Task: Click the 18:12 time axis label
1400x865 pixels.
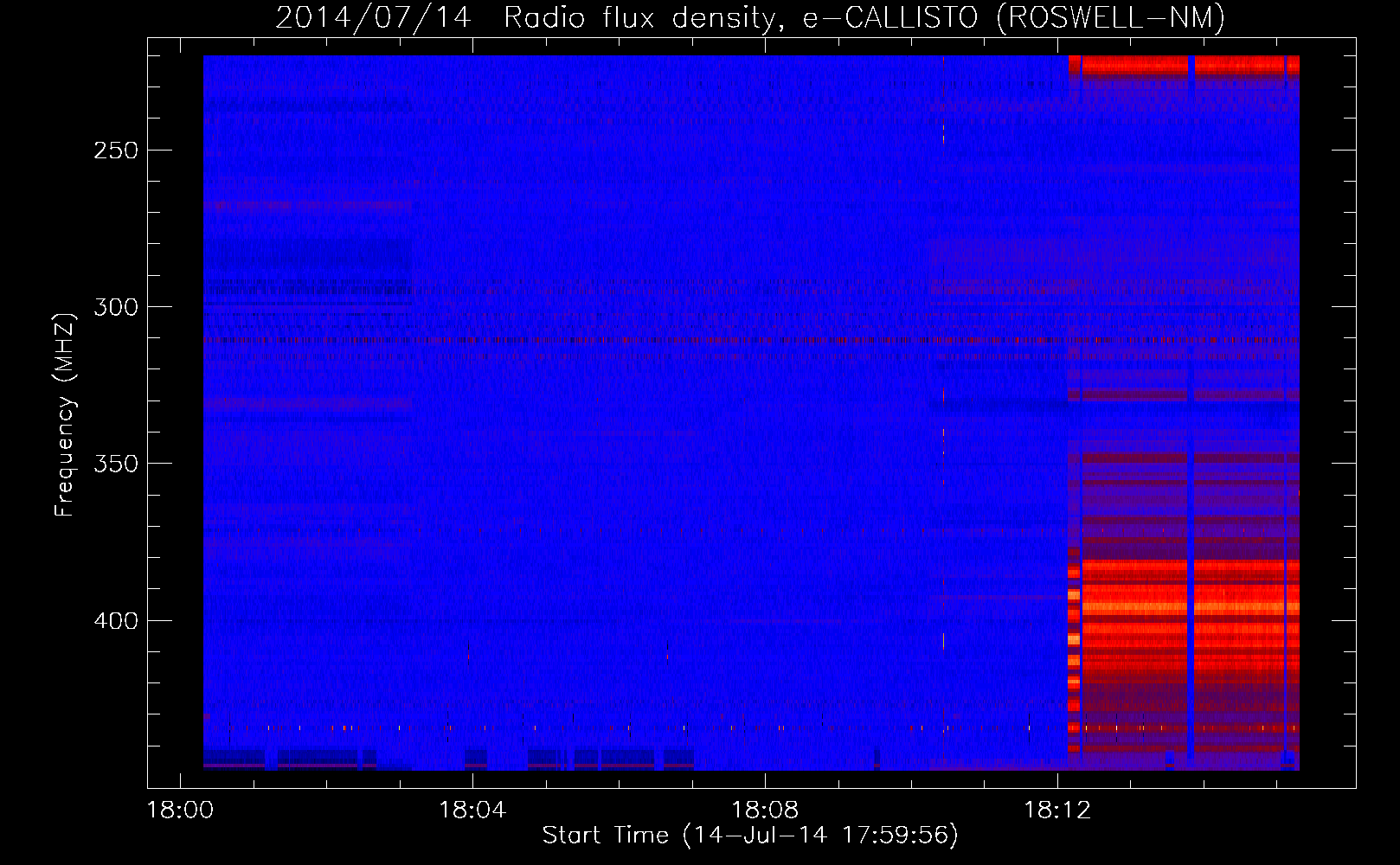Action: coord(1057,811)
